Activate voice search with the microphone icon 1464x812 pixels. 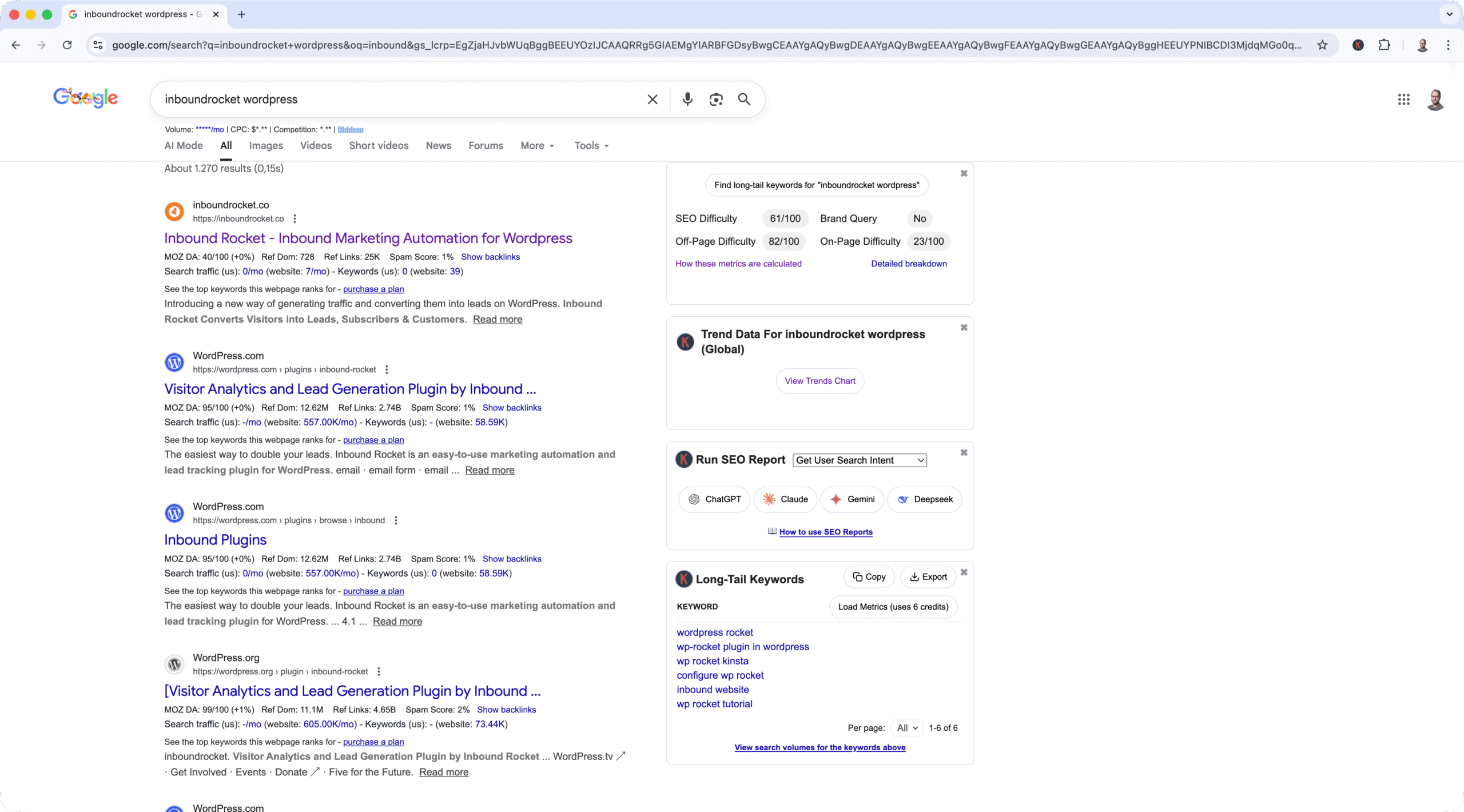(x=687, y=99)
